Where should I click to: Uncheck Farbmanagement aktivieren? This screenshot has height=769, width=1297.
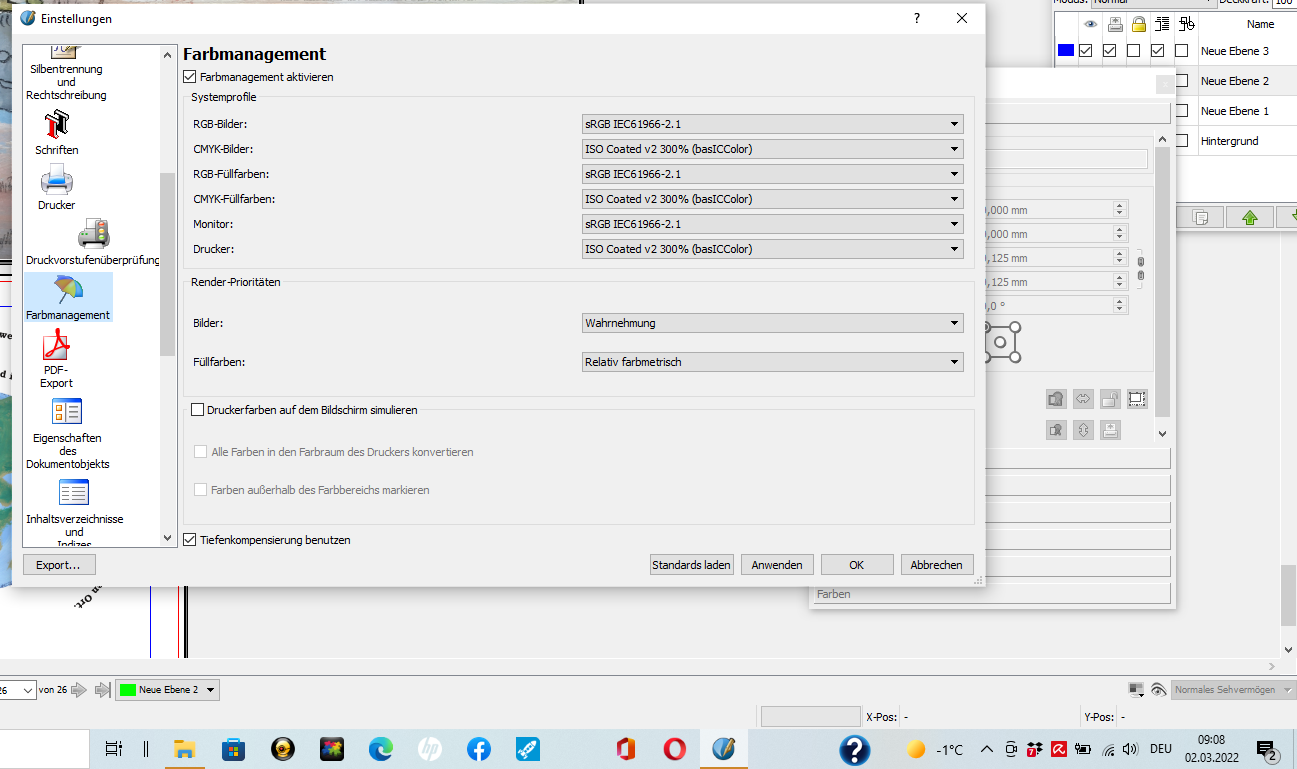[x=190, y=77]
